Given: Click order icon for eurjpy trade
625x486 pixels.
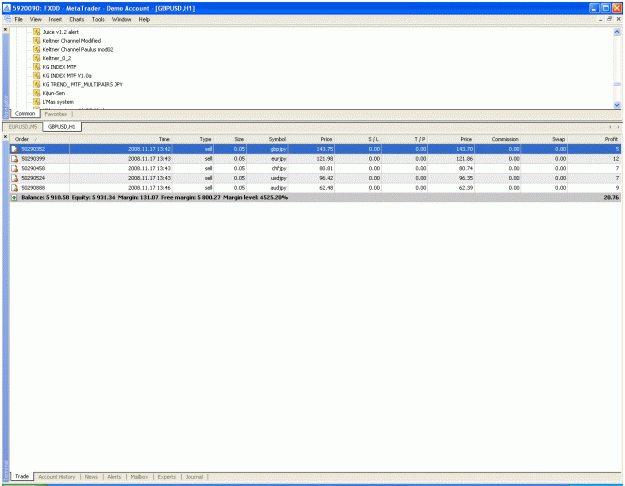Looking at the screenshot, I should [14, 159].
